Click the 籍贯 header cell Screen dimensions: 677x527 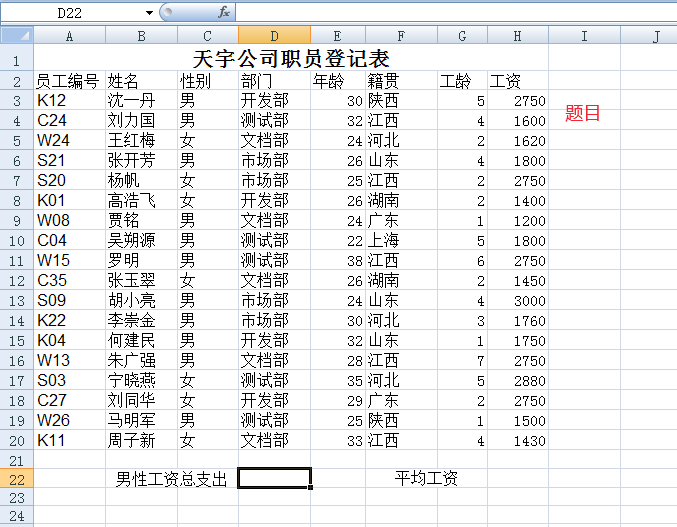pyautogui.click(x=401, y=81)
